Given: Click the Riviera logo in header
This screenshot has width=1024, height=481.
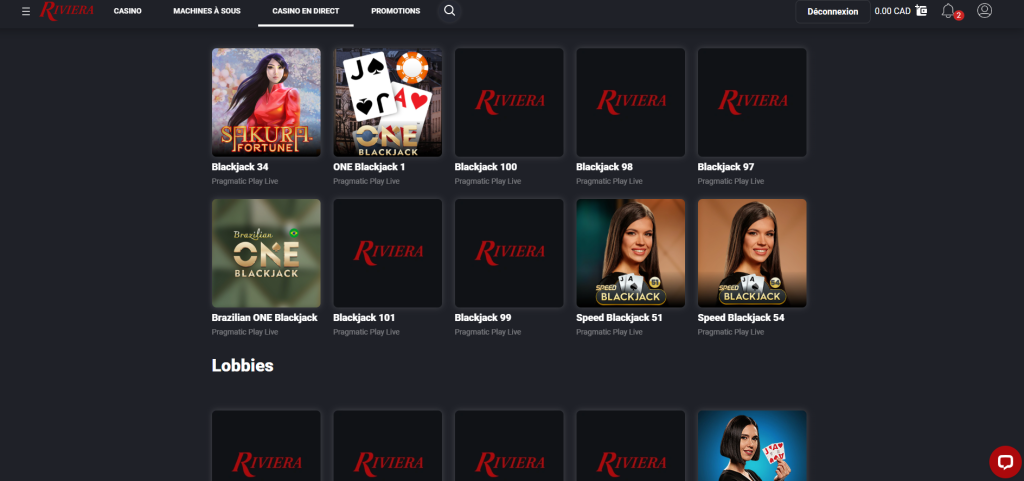Looking at the screenshot, I should [67, 10].
